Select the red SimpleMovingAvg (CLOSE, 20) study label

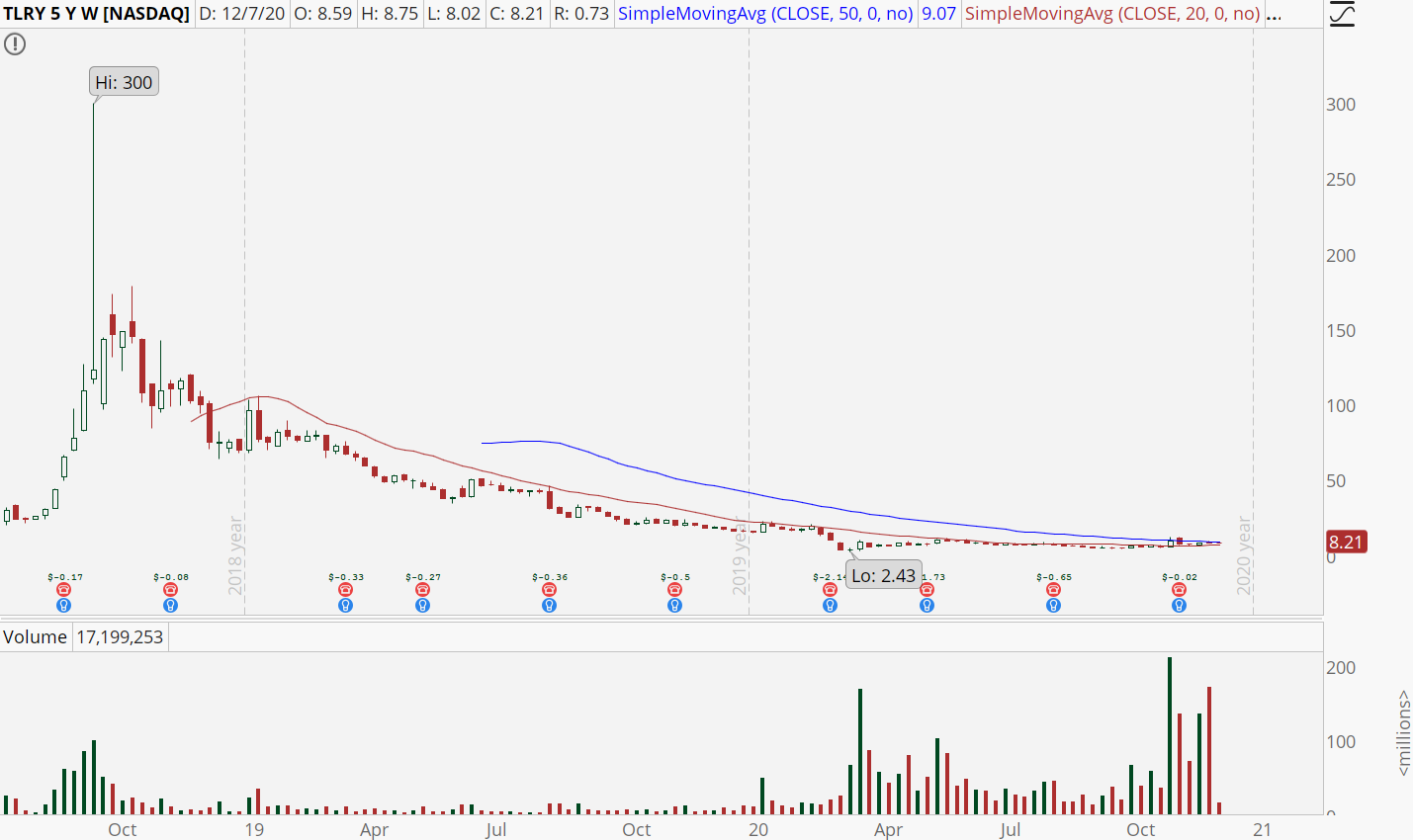point(1112,14)
